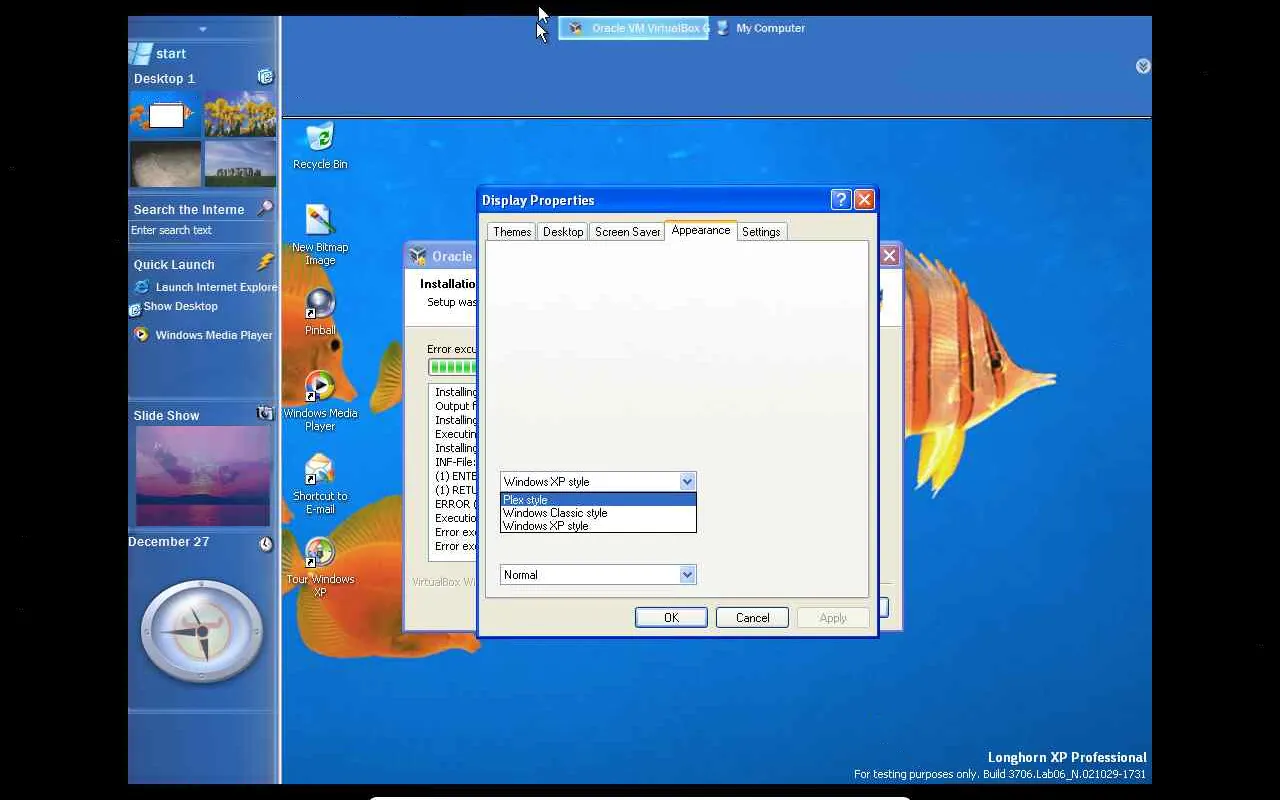Collapse the Windows XP style combo box arrow
The image size is (1280, 800).
point(687,482)
